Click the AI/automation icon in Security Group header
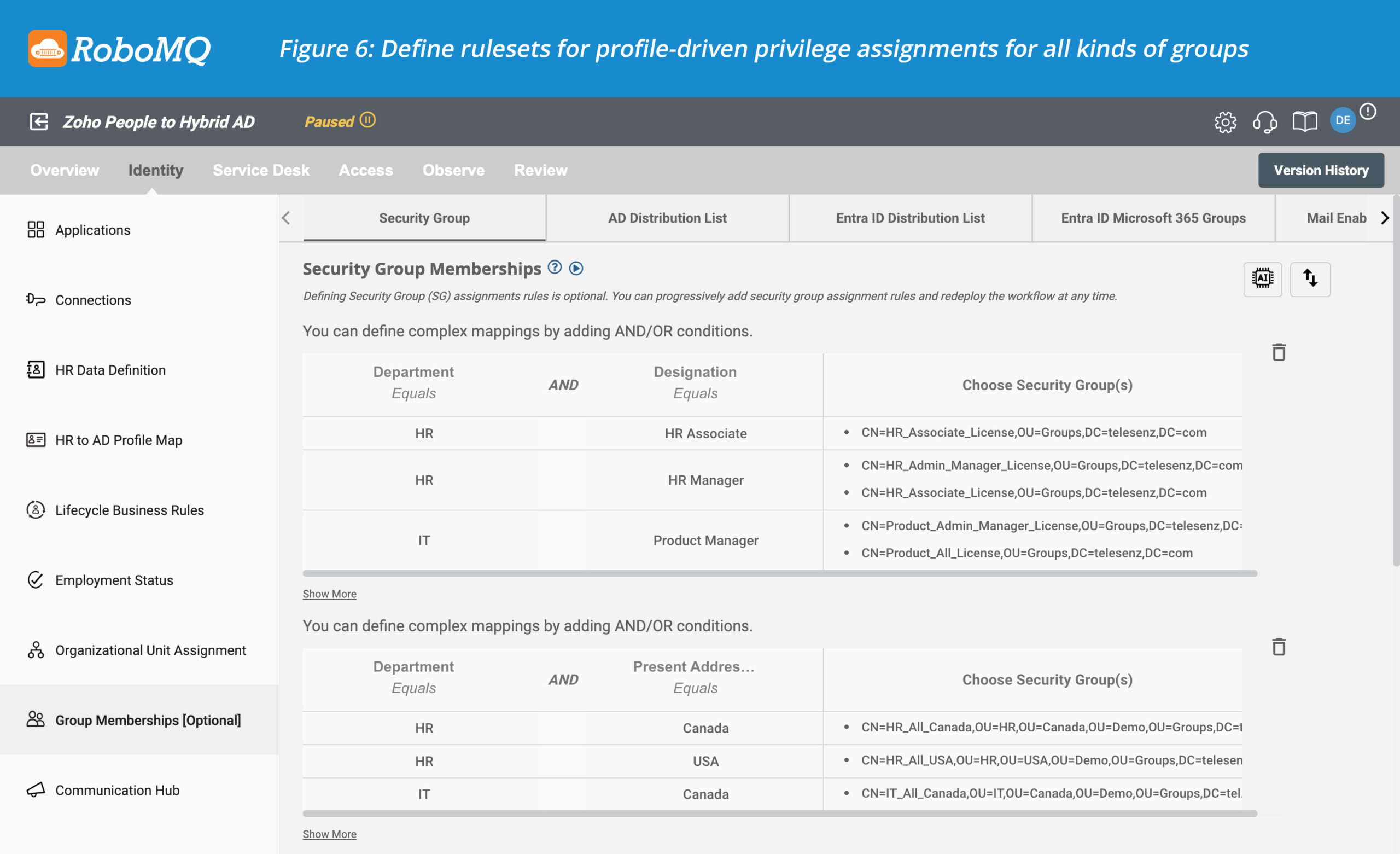Image resolution: width=1400 pixels, height=854 pixels. [x=1262, y=278]
